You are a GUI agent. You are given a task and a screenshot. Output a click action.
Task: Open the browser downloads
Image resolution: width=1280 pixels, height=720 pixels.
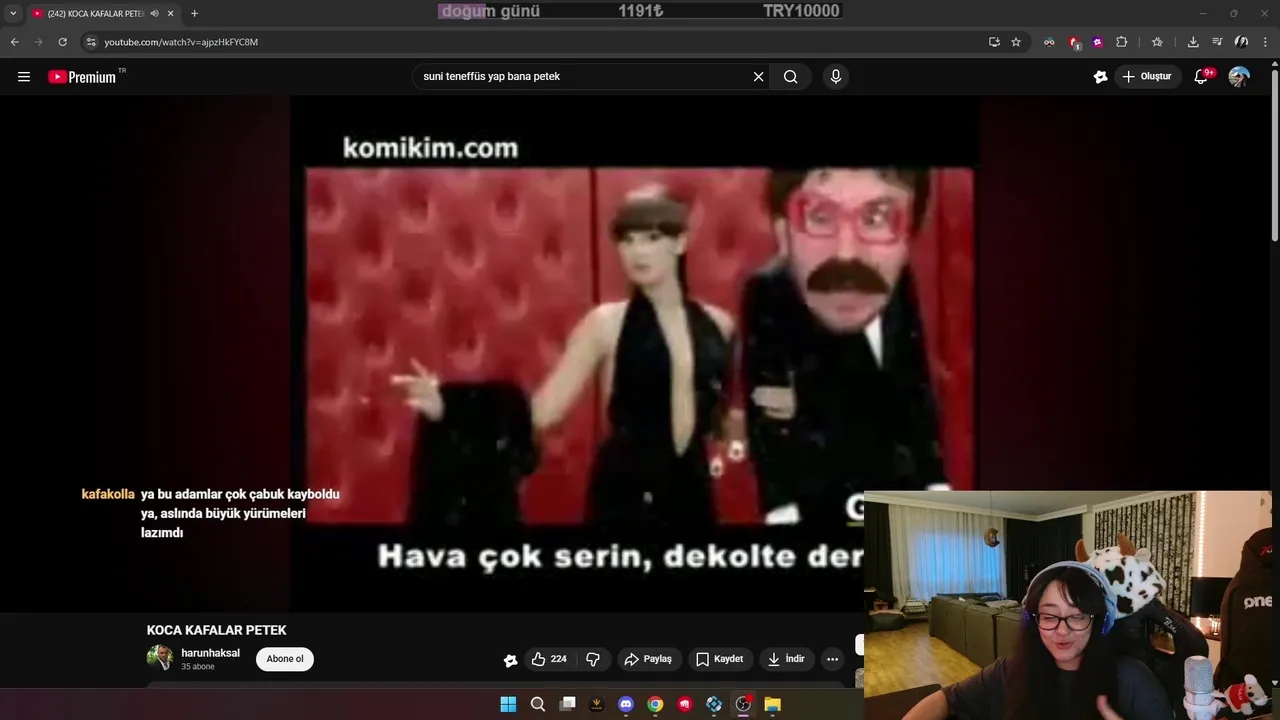[x=1193, y=42]
